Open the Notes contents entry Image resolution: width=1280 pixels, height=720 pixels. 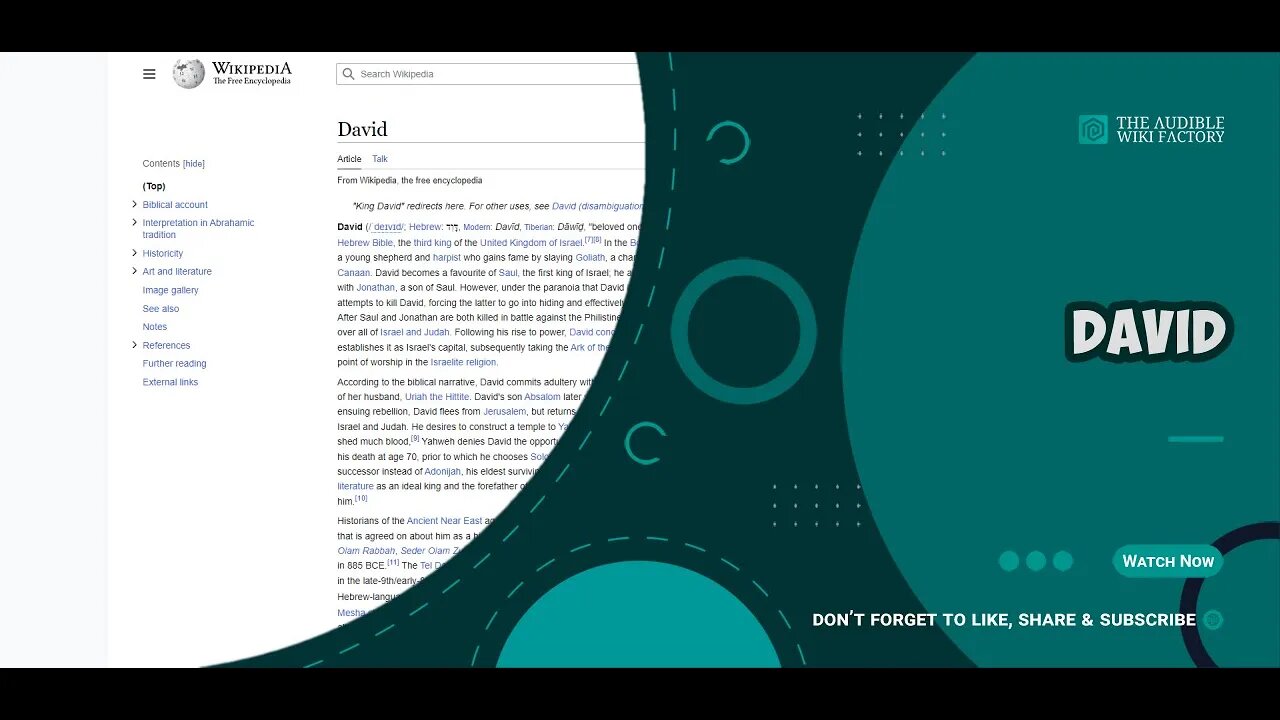(x=155, y=327)
